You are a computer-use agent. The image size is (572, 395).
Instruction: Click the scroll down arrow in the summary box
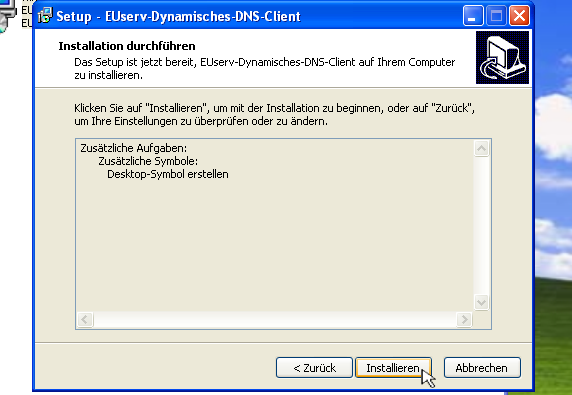click(482, 302)
